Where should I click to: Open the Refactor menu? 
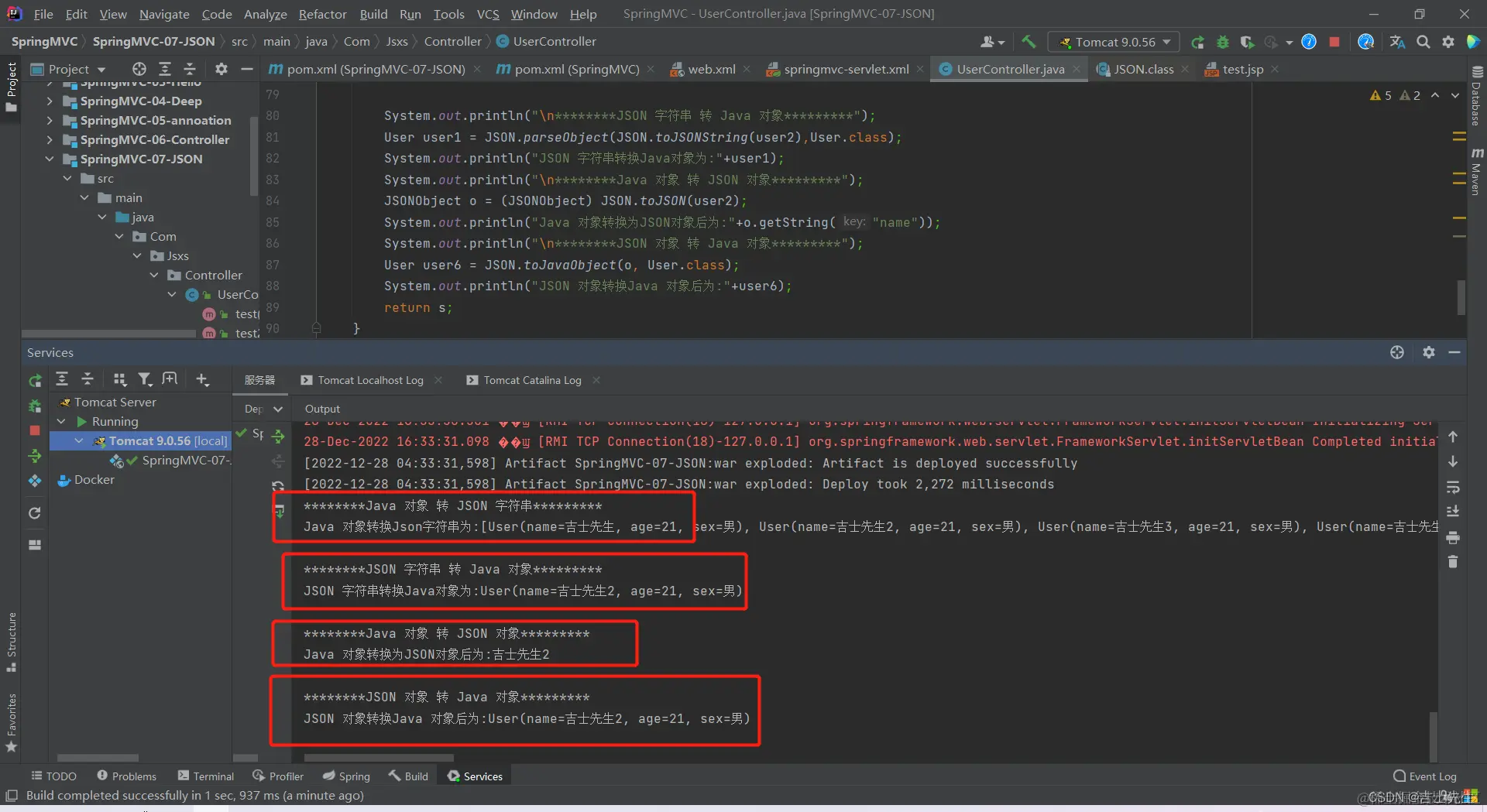tap(322, 14)
